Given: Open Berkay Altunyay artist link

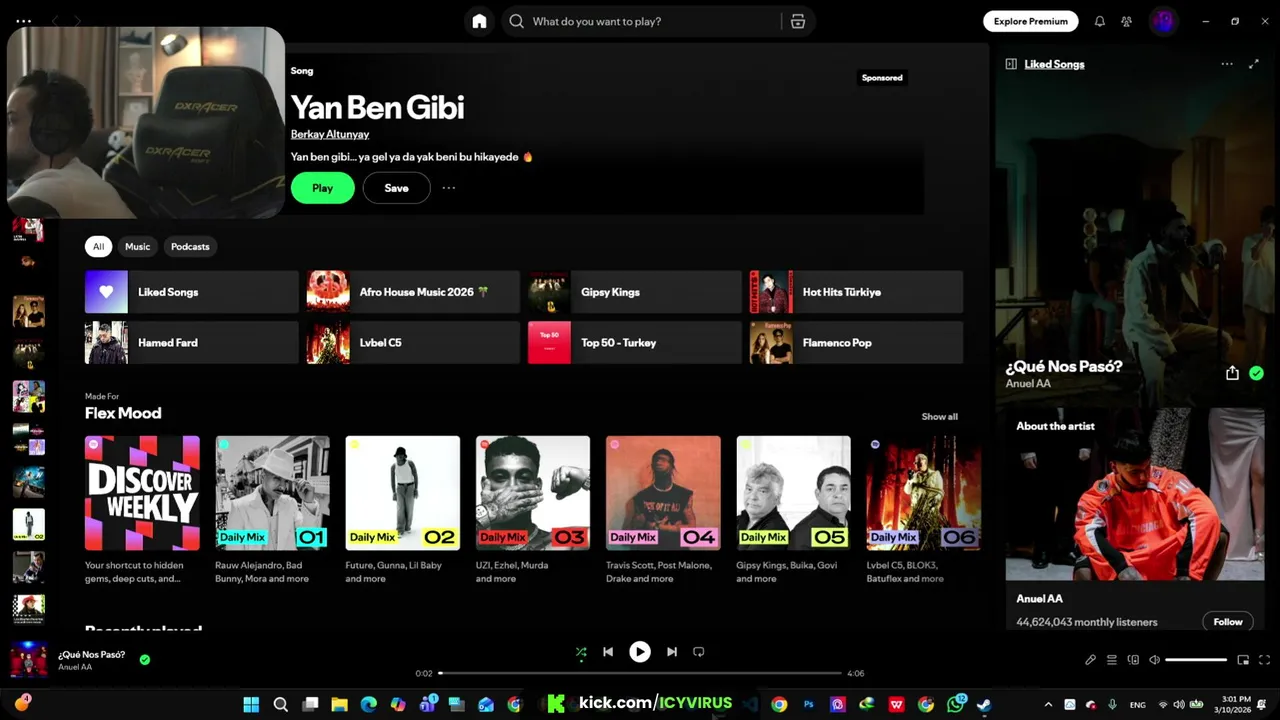Looking at the screenshot, I should point(330,134).
